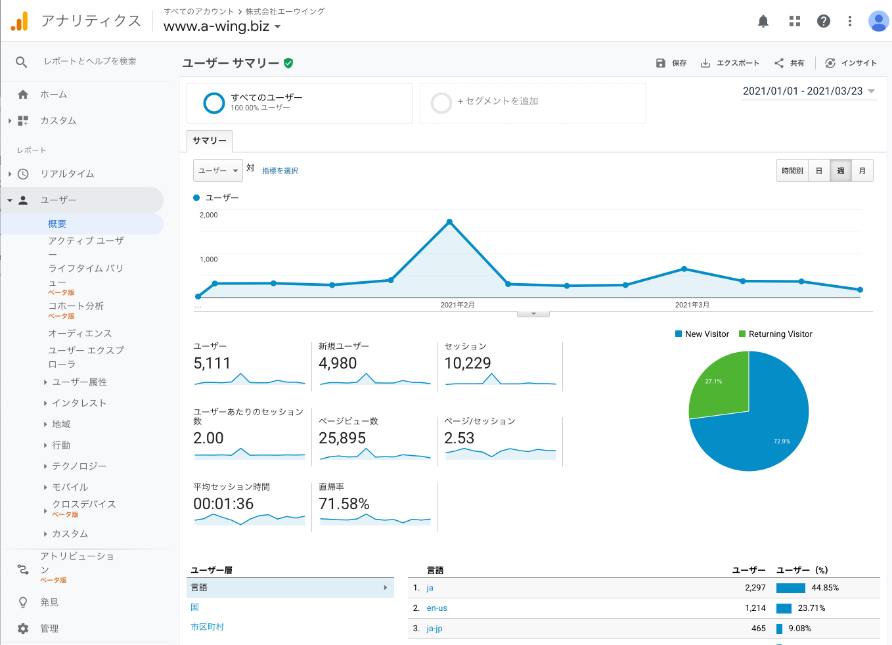
Task: Click the help question mark icon
Action: [823, 21]
